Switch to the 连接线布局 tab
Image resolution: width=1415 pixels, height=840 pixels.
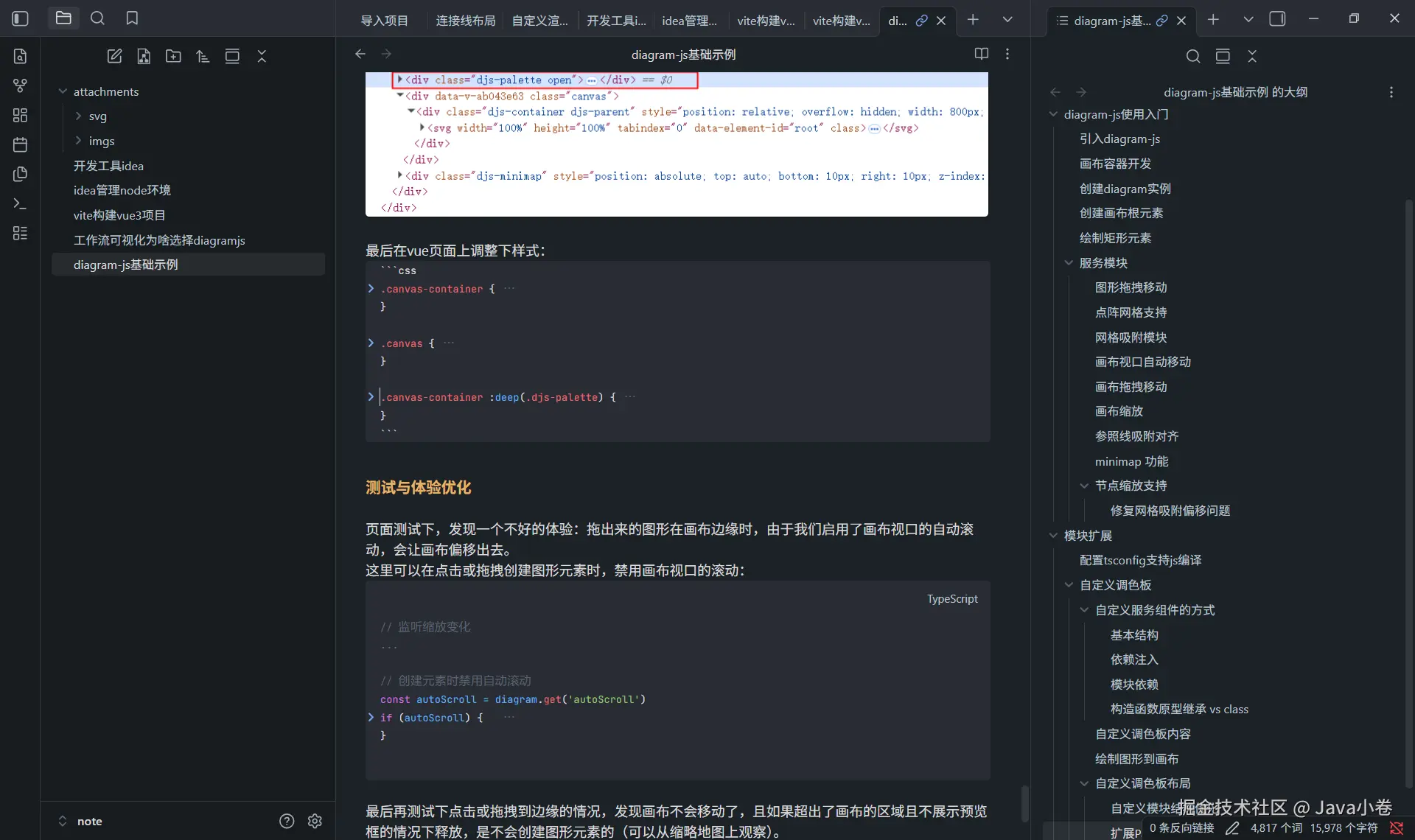(x=465, y=21)
